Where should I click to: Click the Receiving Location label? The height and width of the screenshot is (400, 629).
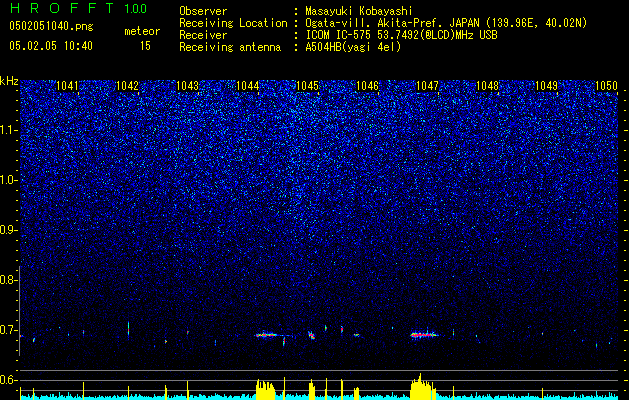click(x=233, y=23)
